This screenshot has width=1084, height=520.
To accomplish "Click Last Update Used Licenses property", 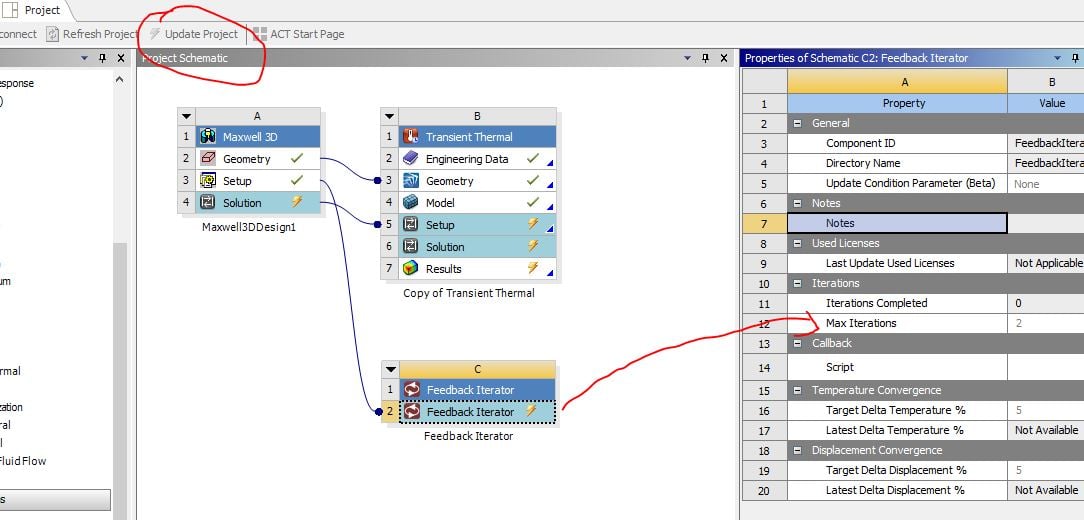I will pyautogui.click(x=897, y=263).
